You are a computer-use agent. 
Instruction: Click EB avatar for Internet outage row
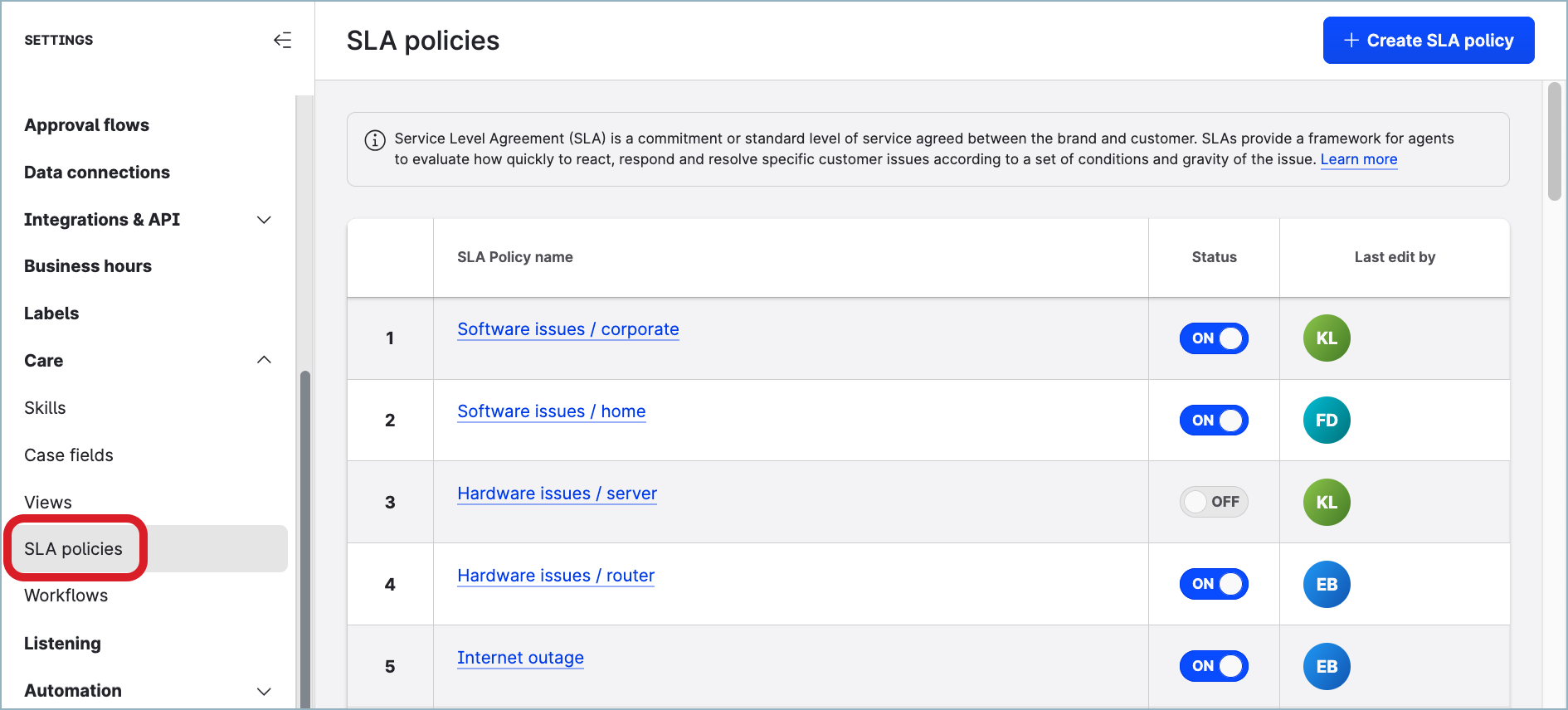pyautogui.click(x=1326, y=667)
